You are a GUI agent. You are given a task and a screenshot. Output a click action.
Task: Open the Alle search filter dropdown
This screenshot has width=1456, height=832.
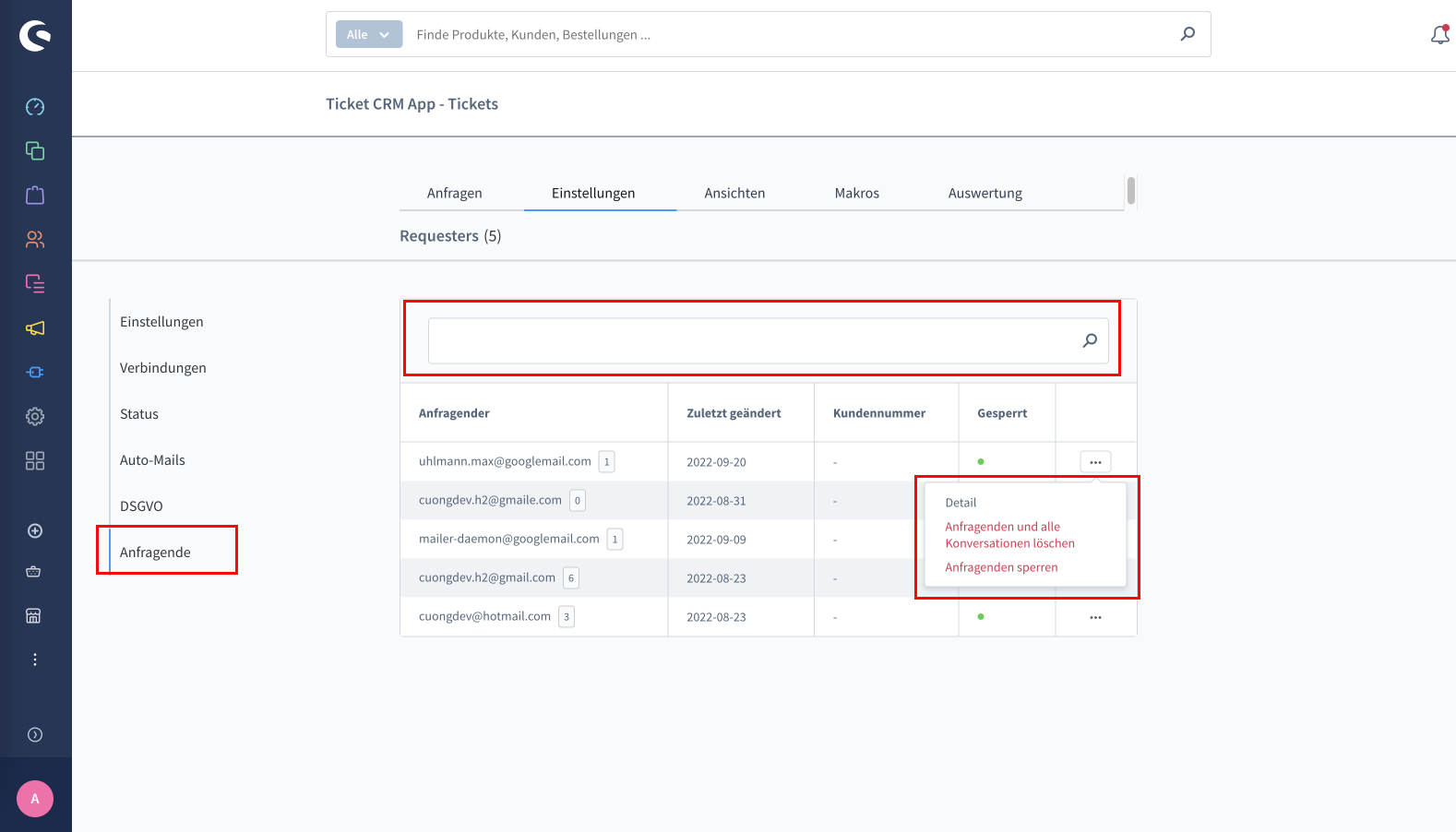click(x=369, y=34)
